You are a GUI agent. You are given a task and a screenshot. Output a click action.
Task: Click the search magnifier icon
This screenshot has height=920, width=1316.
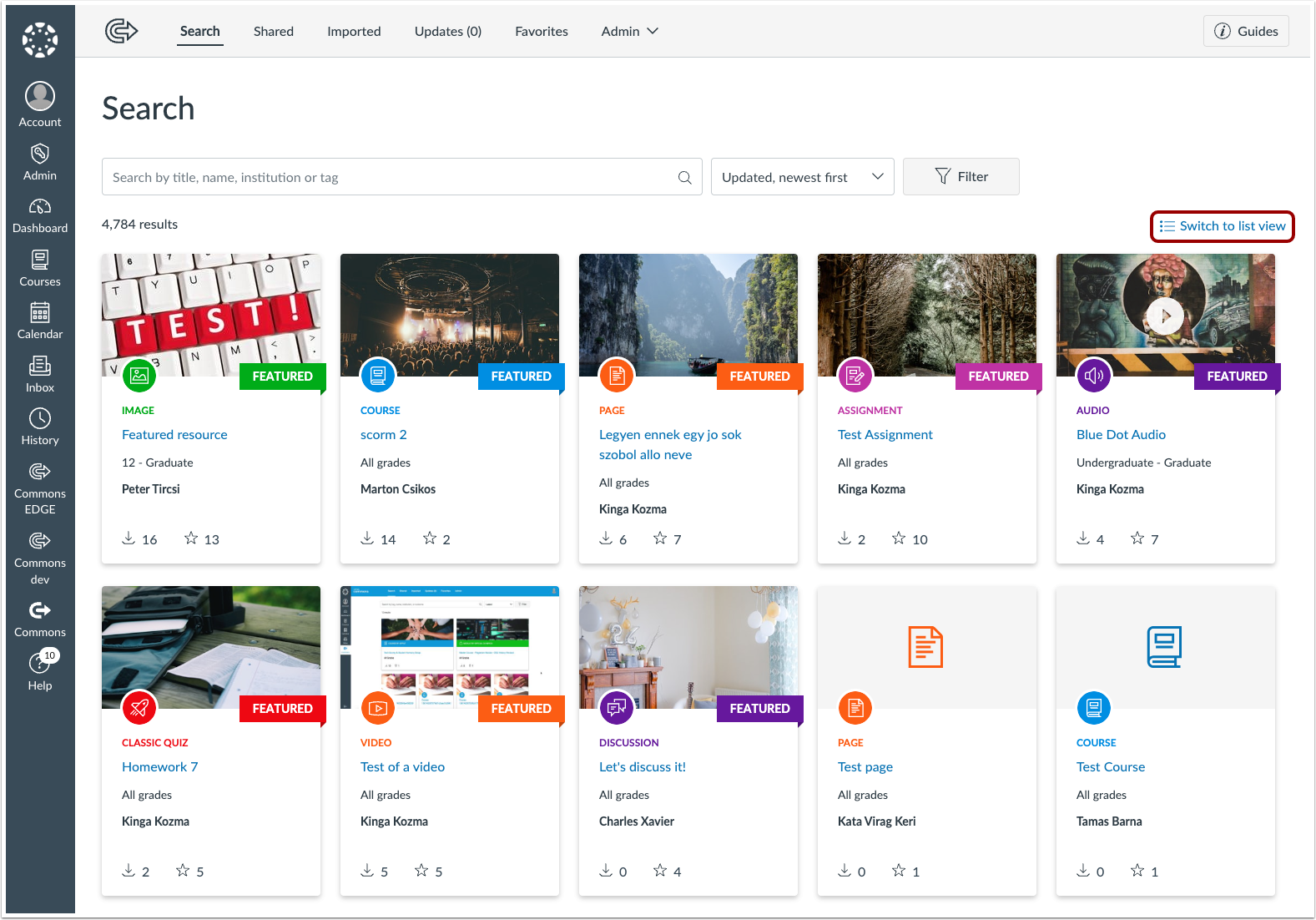684,177
